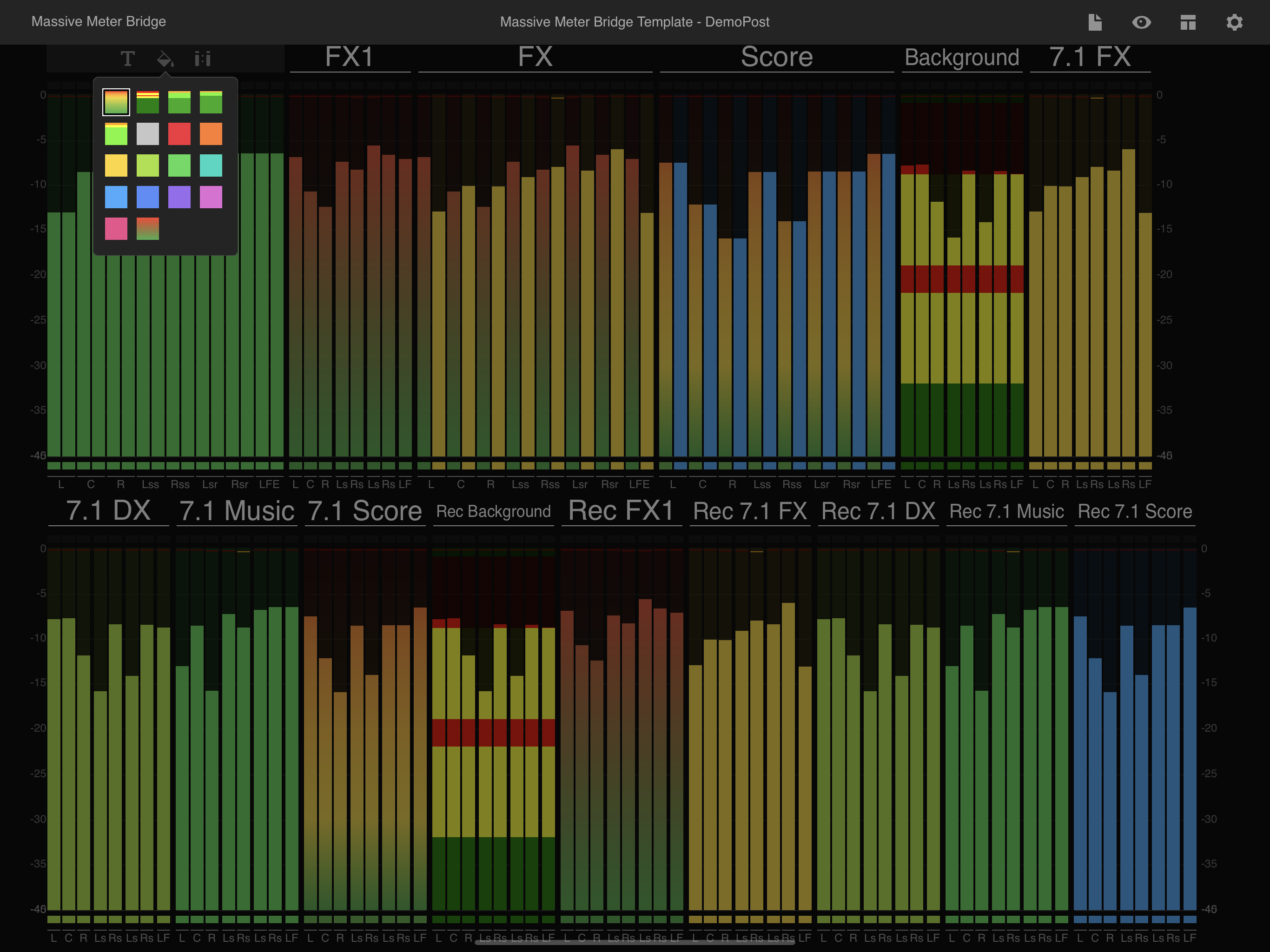
Task: Click the template name DemoPost header text
Action: pos(635,22)
